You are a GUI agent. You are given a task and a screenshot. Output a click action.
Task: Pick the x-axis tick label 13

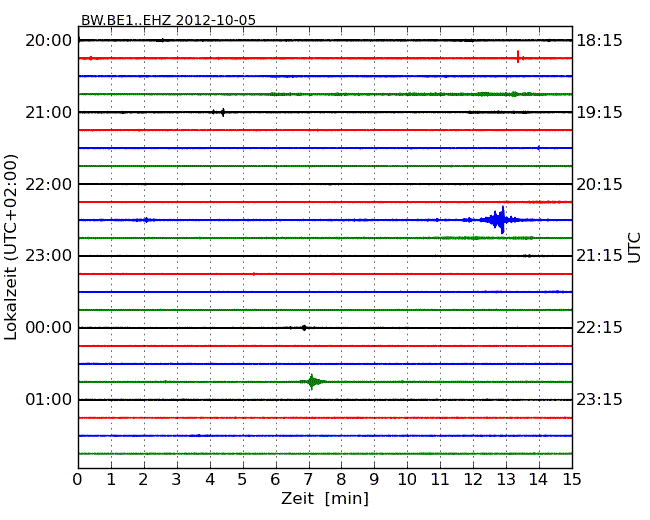506,479
